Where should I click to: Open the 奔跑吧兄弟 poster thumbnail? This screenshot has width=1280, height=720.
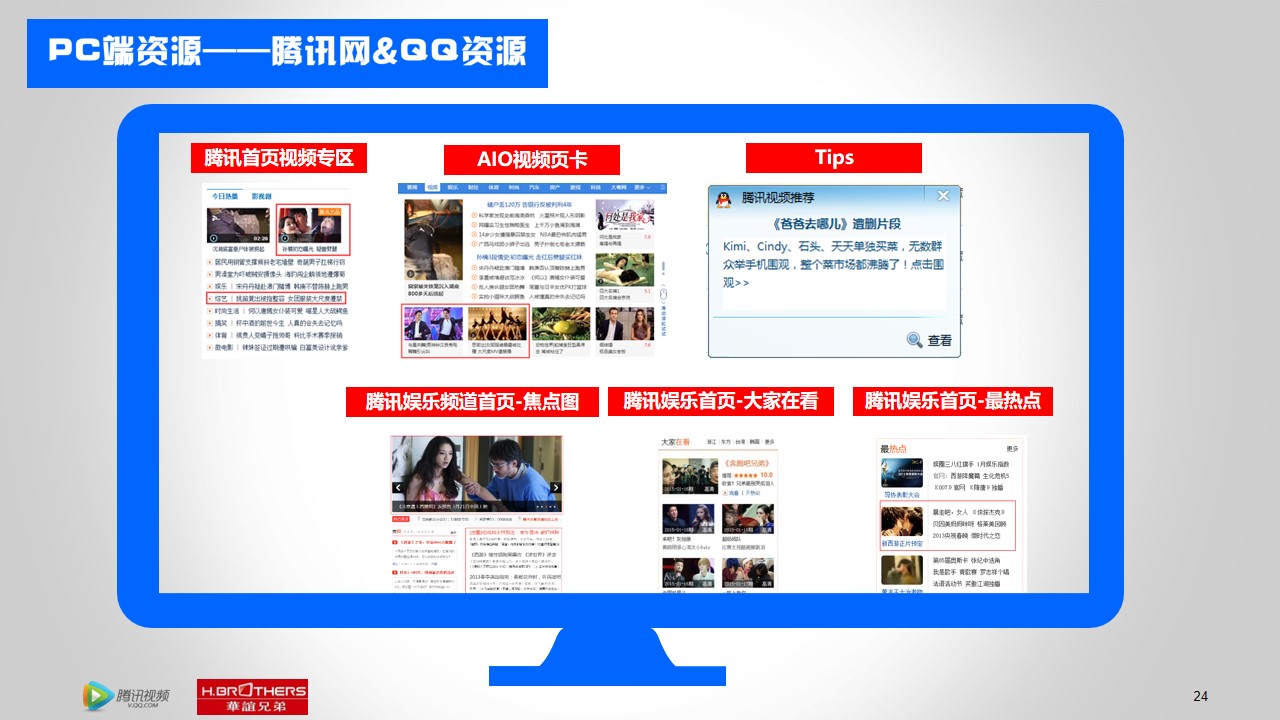(690, 476)
